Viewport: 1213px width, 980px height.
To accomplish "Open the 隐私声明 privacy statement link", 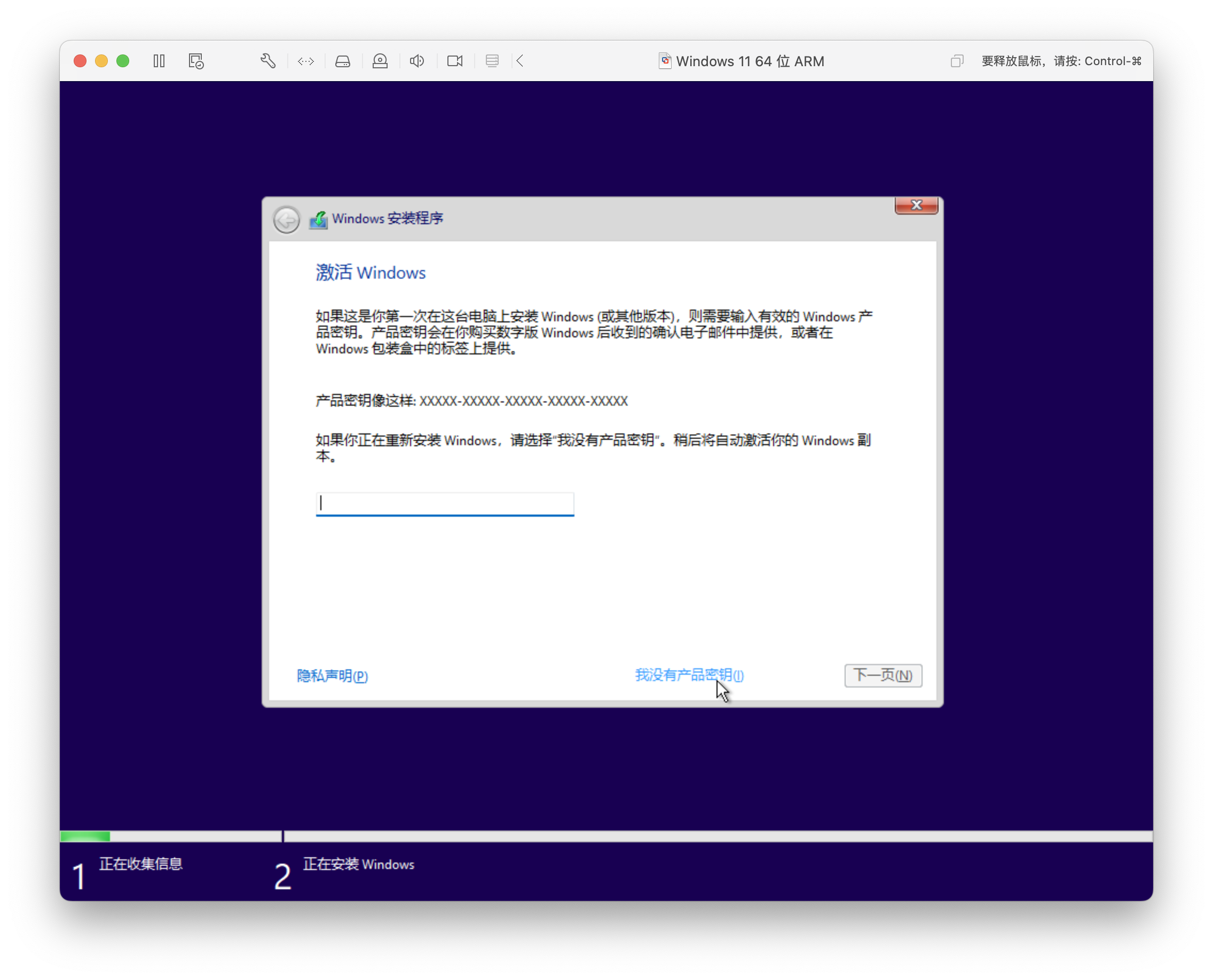I will (332, 676).
